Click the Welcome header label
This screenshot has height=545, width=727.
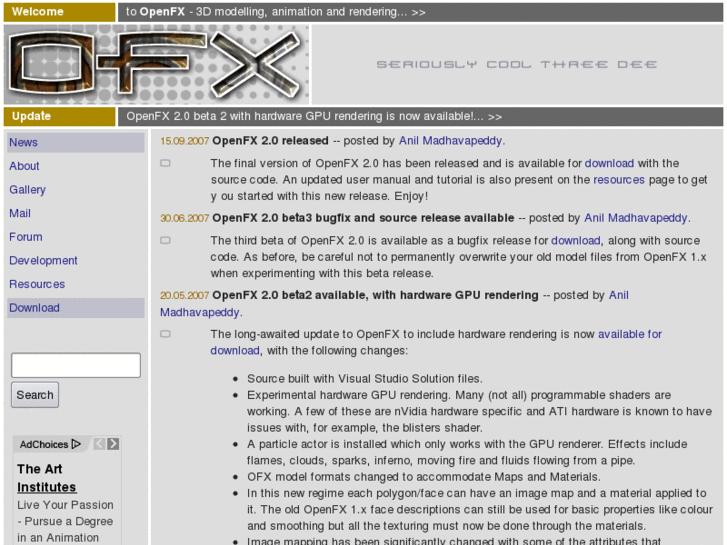(60, 12)
